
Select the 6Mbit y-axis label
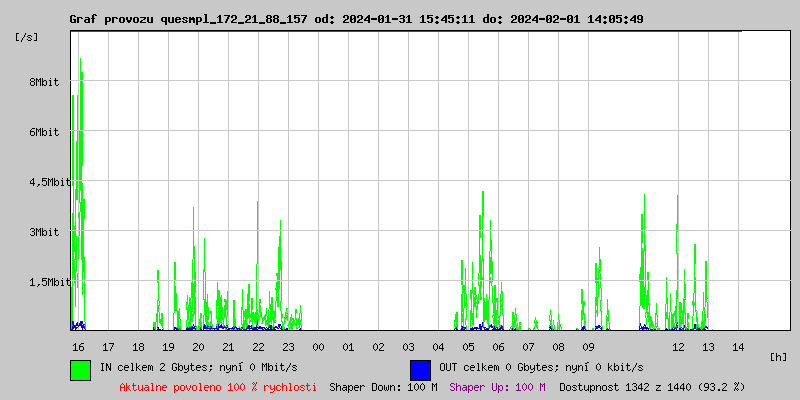44,132
